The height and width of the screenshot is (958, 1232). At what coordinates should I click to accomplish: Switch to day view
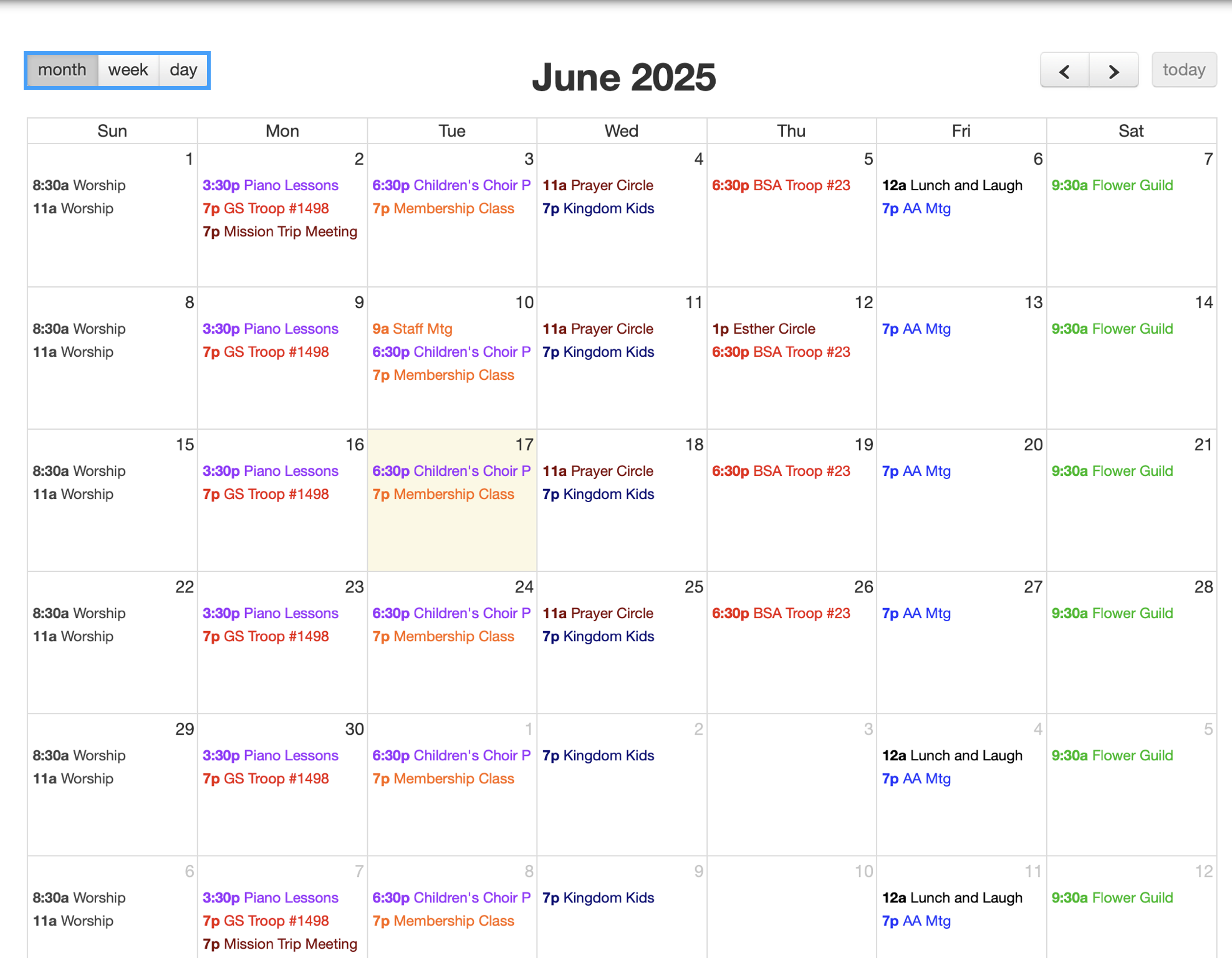coord(182,70)
